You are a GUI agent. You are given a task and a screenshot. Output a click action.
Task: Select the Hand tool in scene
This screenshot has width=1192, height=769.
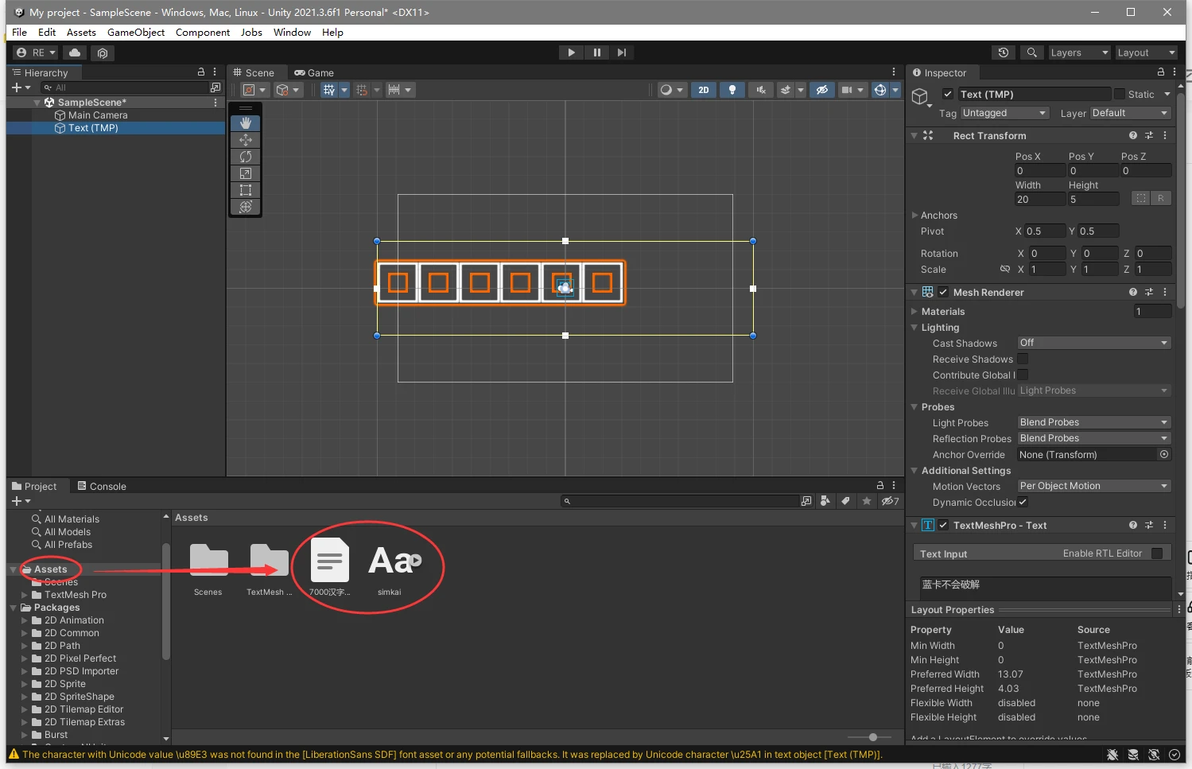coord(245,123)
